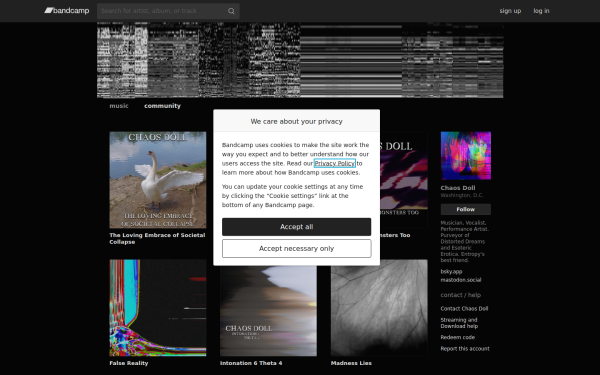Open the log in link
This screenshot has width=600, height=375.
click(x=541, y=11)
